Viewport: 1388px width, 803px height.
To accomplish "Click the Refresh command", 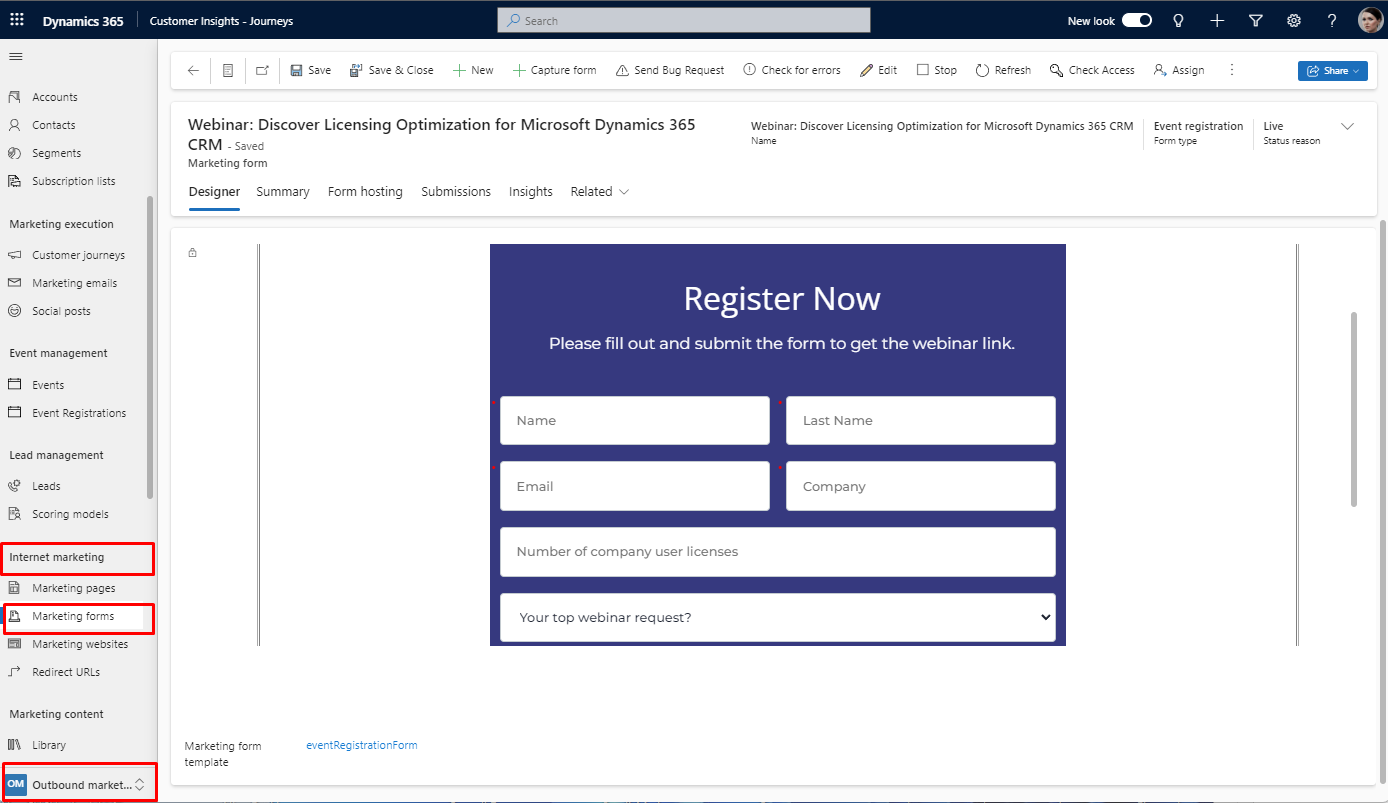I will point(1003,70).
